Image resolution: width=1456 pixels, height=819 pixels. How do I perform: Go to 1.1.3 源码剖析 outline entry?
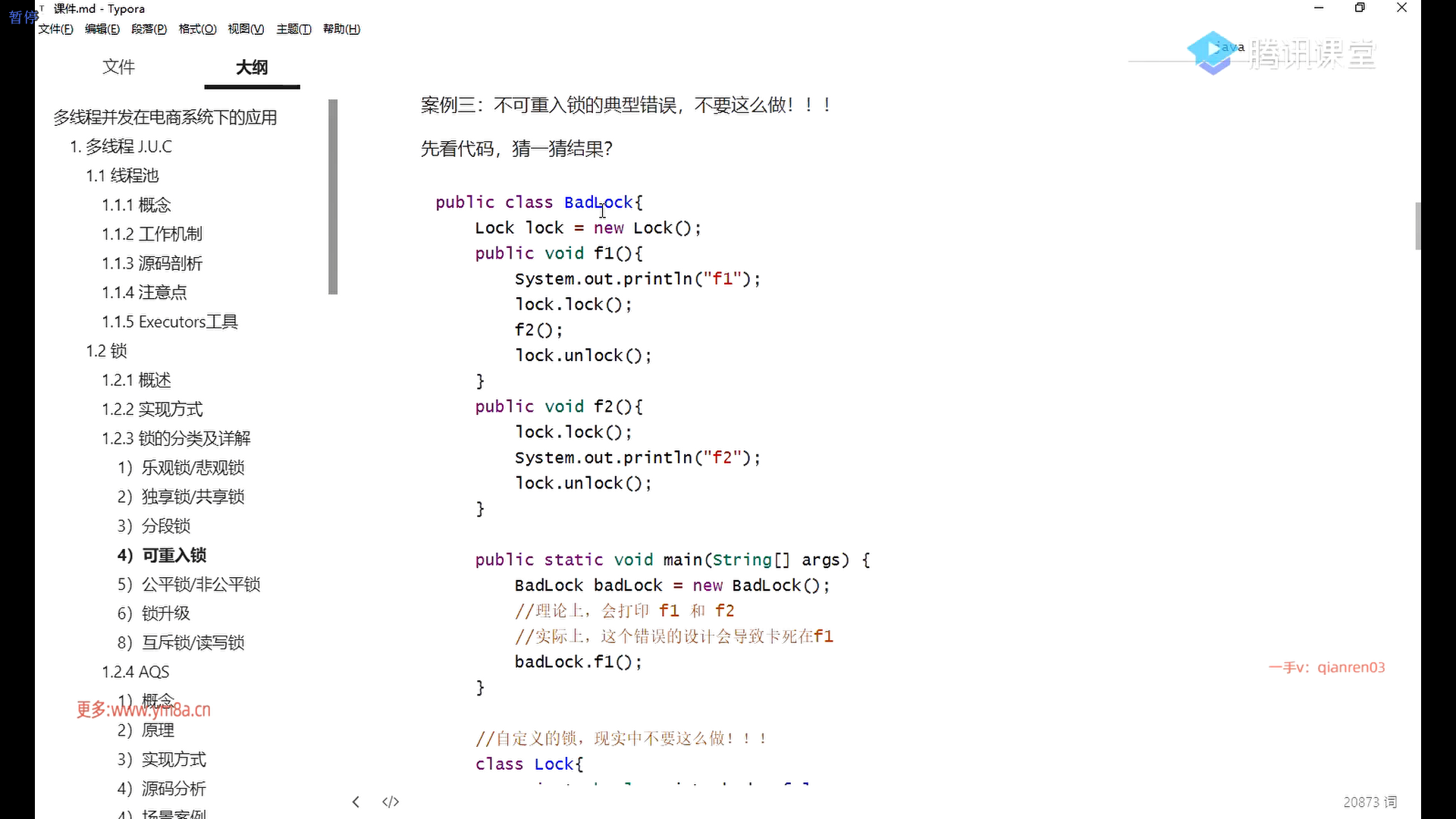pyautogui.click(x=152, y=263)
